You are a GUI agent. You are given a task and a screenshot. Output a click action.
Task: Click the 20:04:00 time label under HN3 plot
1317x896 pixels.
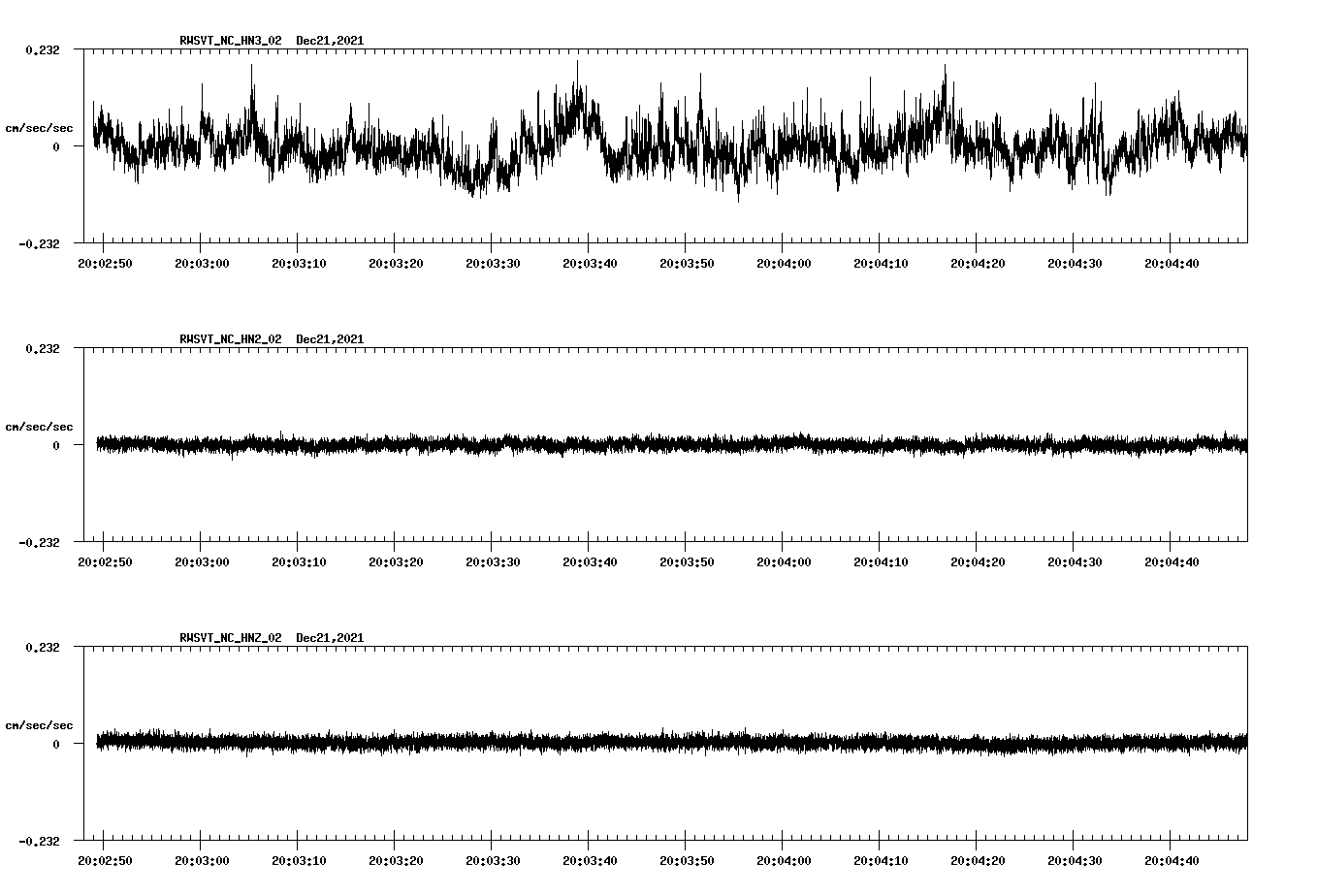(x=784, y=263)
